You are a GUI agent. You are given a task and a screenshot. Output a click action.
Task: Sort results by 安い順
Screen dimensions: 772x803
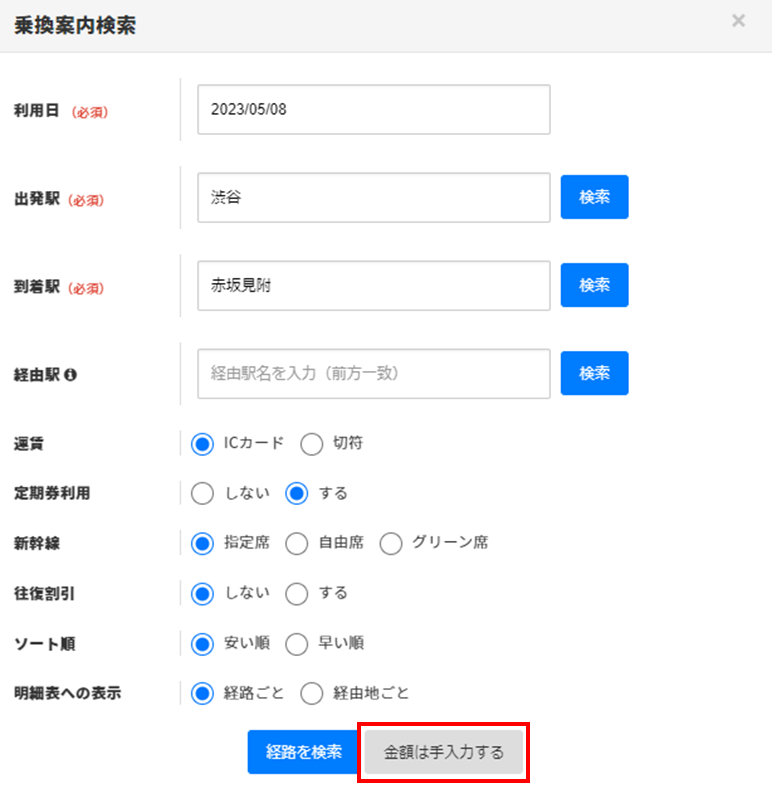tap(203, 643)
